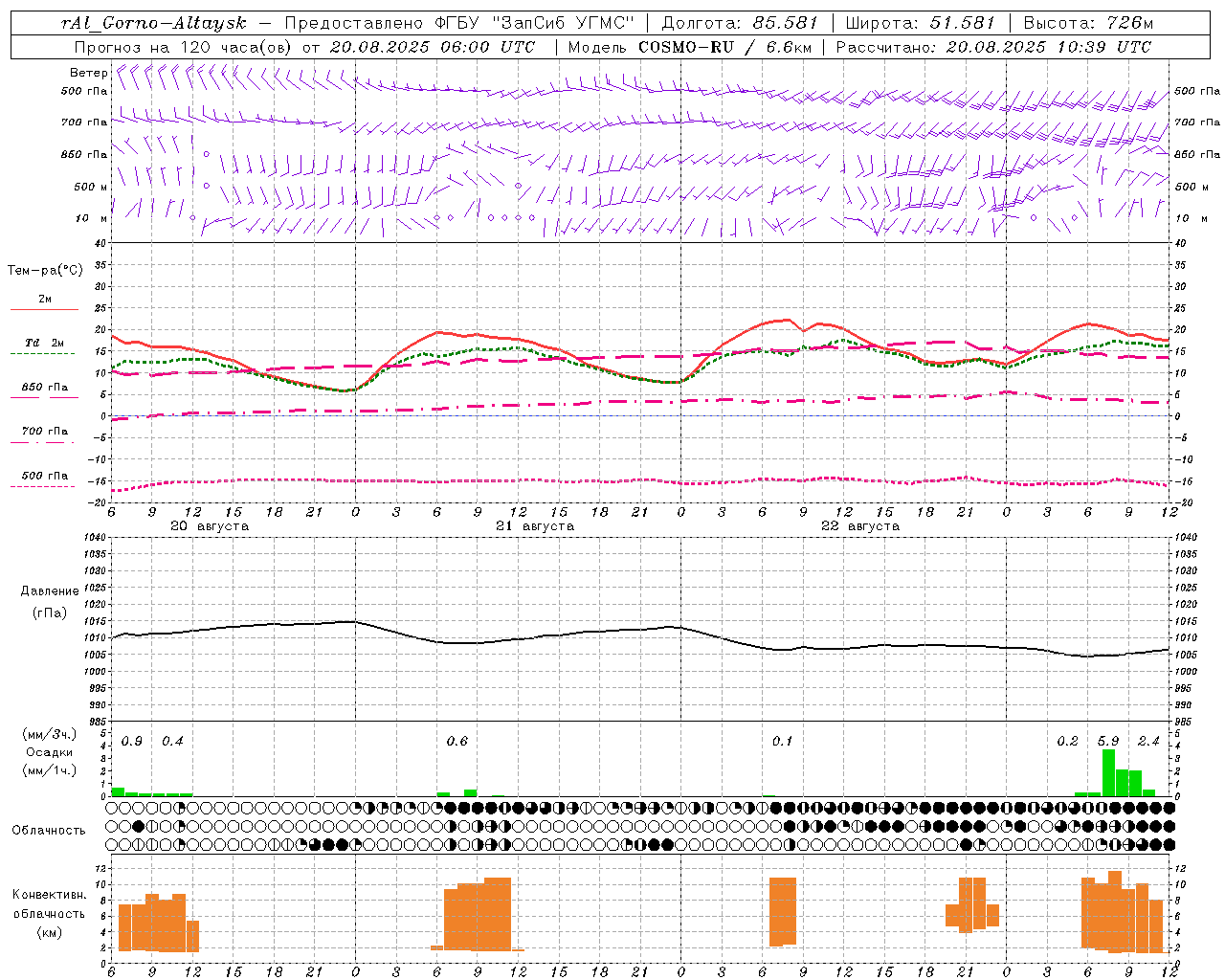Select the Давление pressure panel label

pyautogui.click(x=49, y=591)
